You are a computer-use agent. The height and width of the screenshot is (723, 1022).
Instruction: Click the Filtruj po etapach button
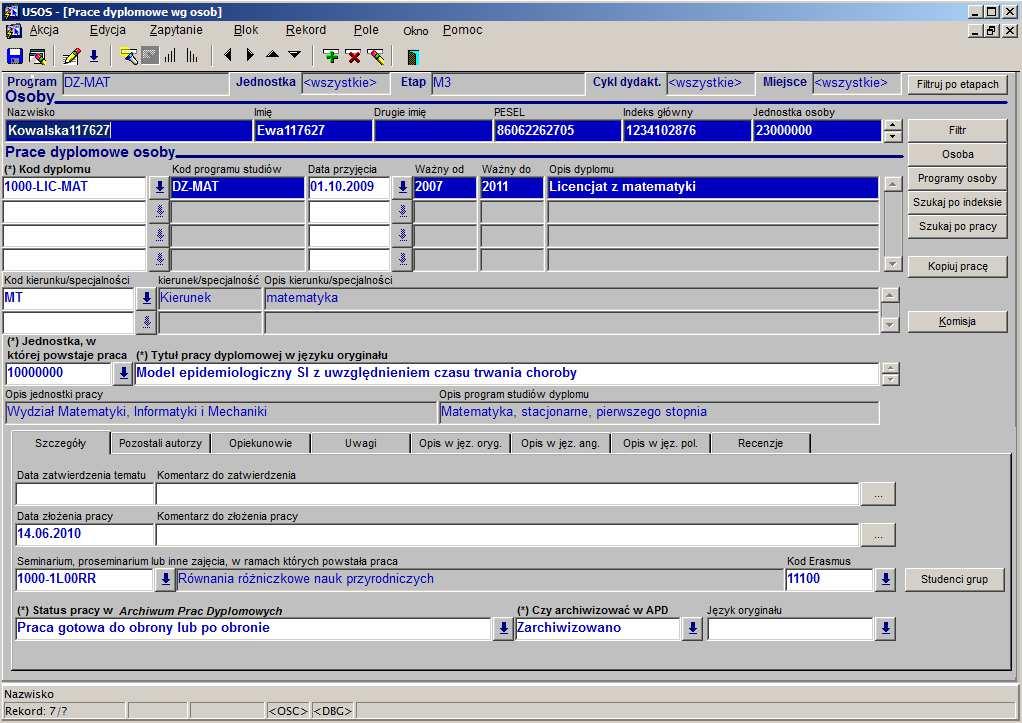click(x=957, y=84)
